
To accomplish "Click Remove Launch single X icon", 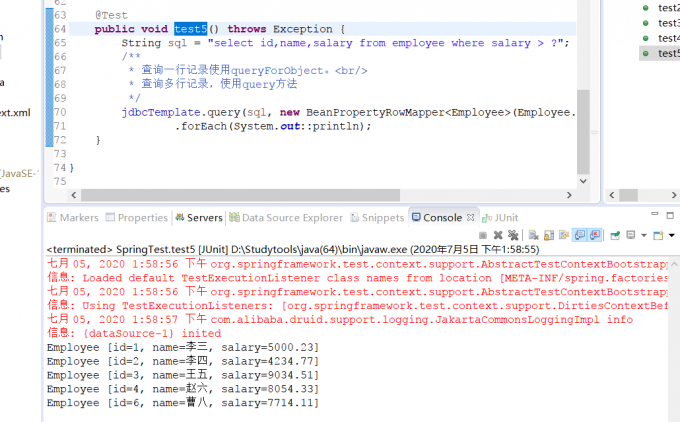I will (498, 235).
